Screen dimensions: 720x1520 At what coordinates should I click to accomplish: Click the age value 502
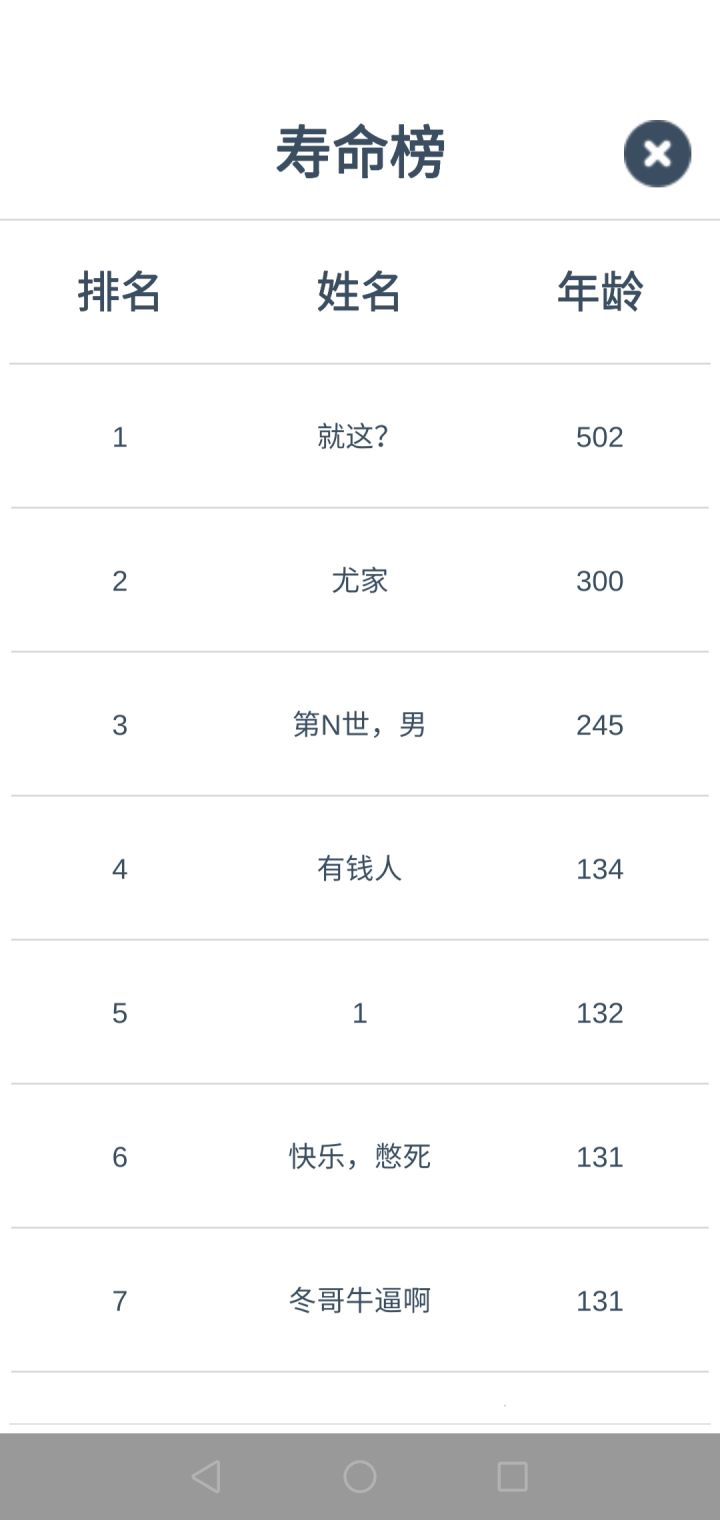(x=600, y=437)
